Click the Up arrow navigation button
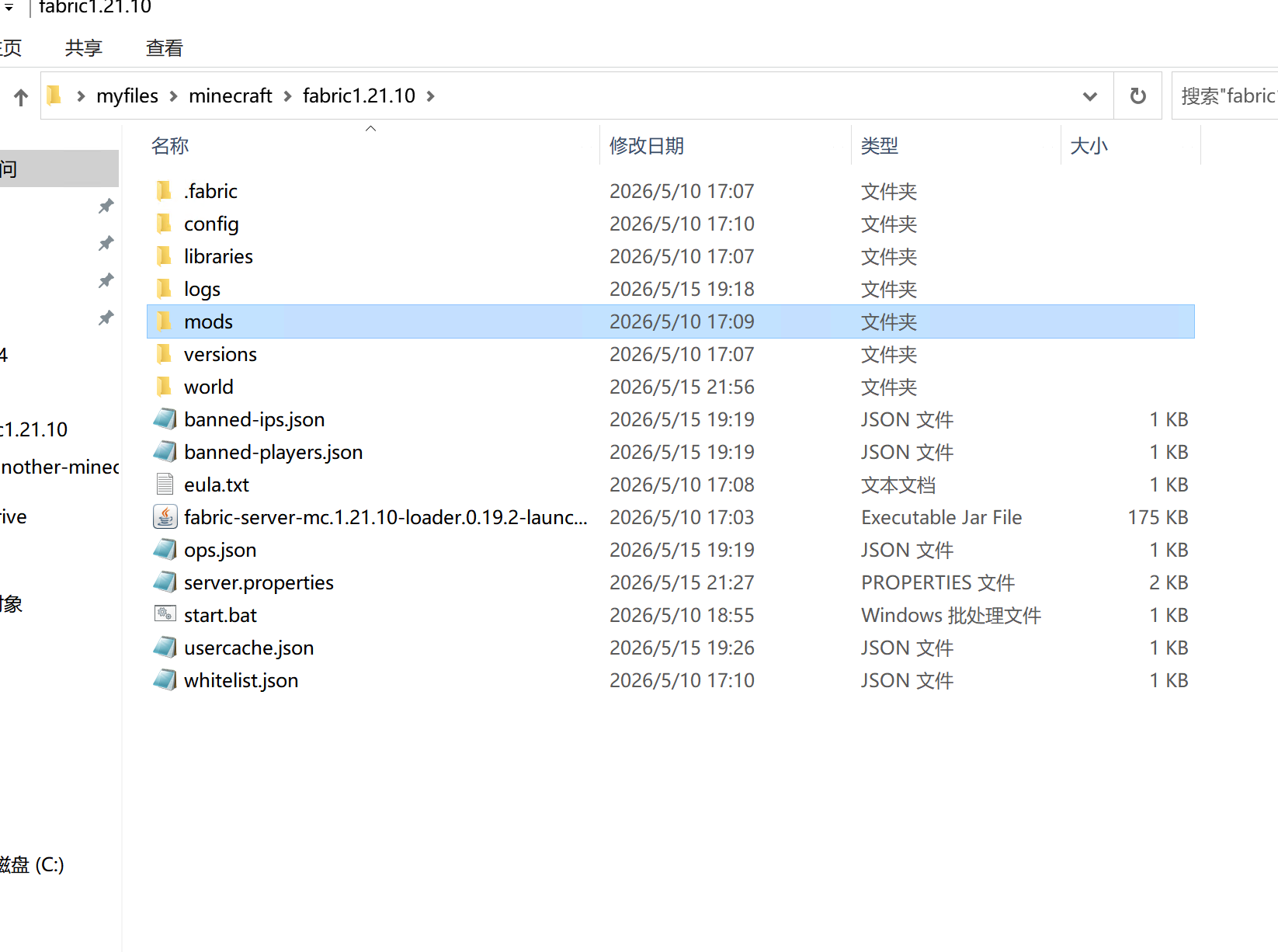This screenshot has width=1278, height=952. click(x=21, y=97)
